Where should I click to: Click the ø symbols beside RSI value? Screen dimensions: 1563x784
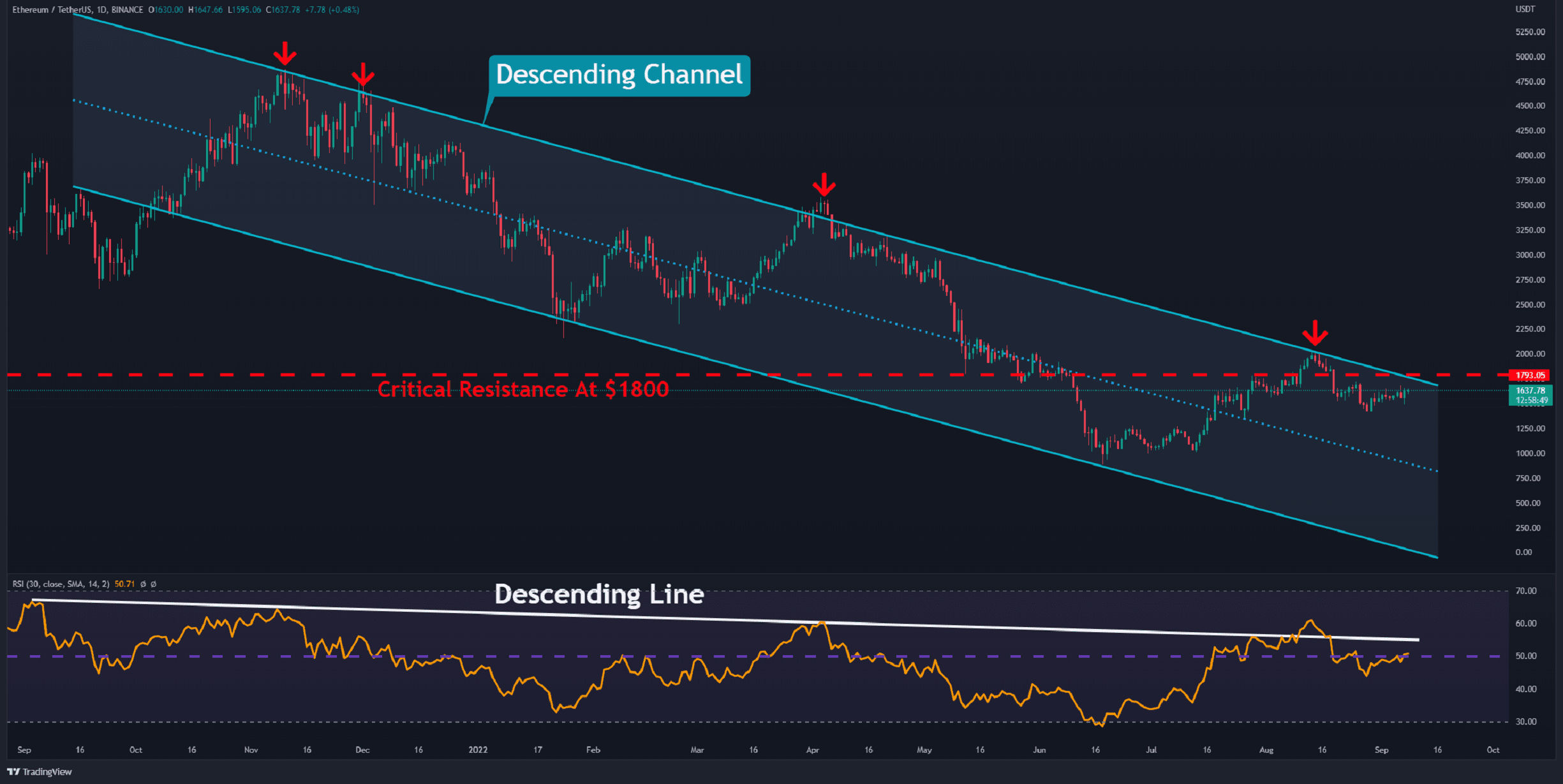pos(148,584)
